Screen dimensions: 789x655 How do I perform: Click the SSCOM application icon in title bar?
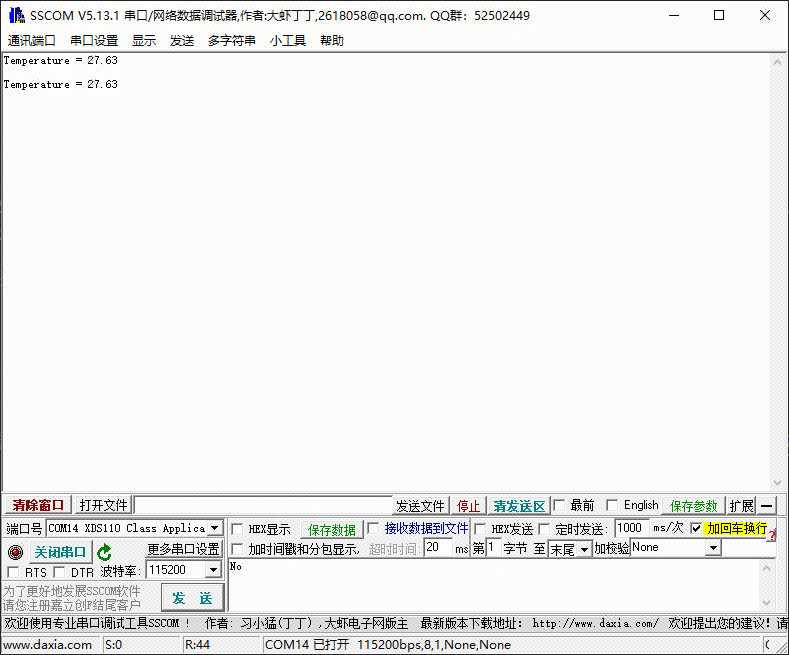click(17, 15)
